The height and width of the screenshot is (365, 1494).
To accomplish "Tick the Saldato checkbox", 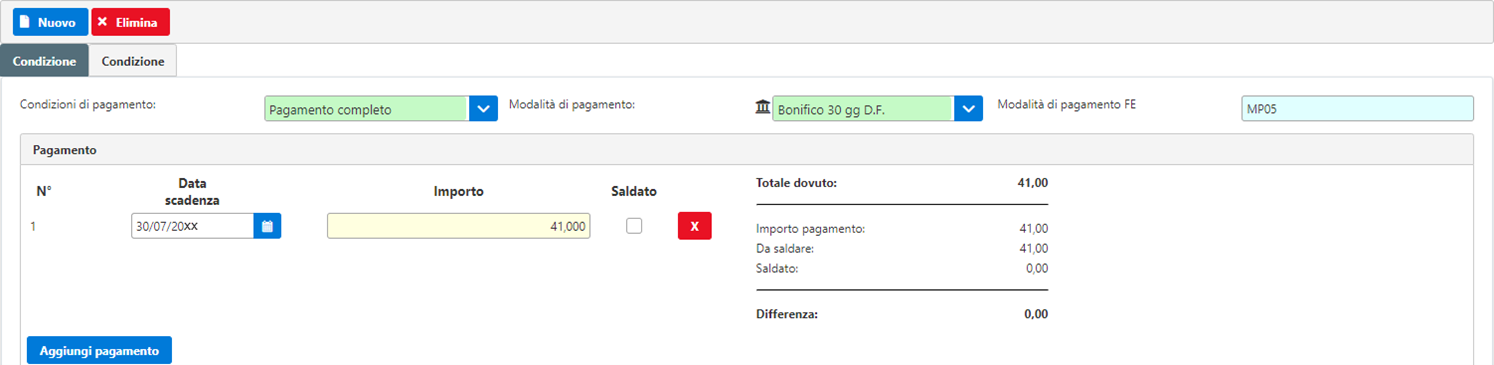I will 634,226.
